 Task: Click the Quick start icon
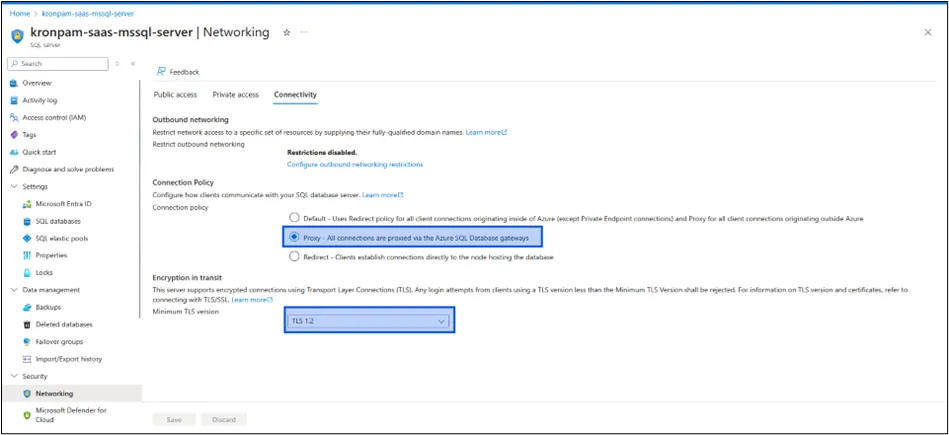[x=14, y=152]
